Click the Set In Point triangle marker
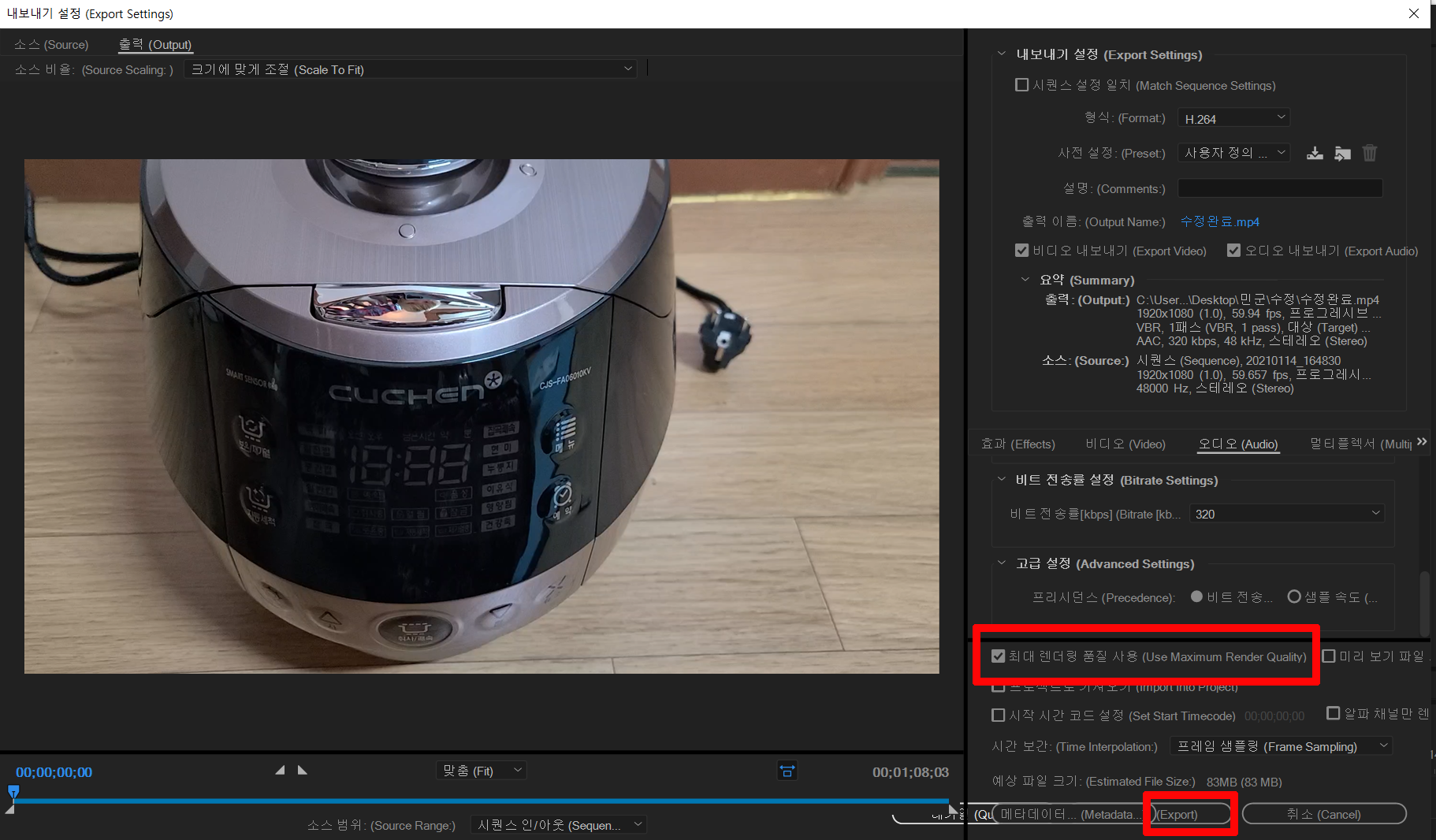The height and width of the screenshot is (840, 1436). coord(280,770)
